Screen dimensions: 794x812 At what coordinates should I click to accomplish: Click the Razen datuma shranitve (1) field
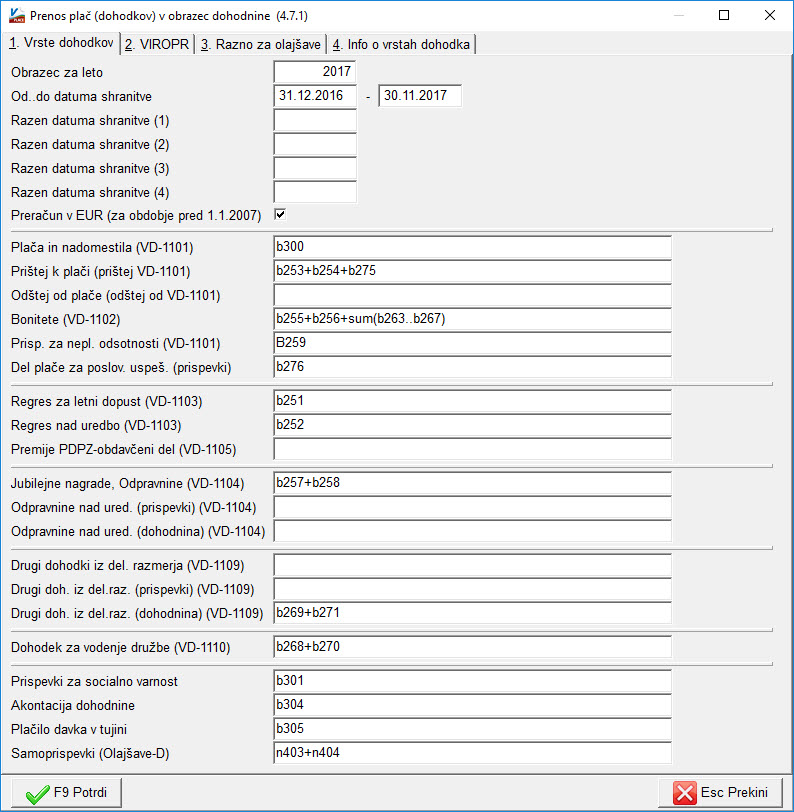point(315,120)
